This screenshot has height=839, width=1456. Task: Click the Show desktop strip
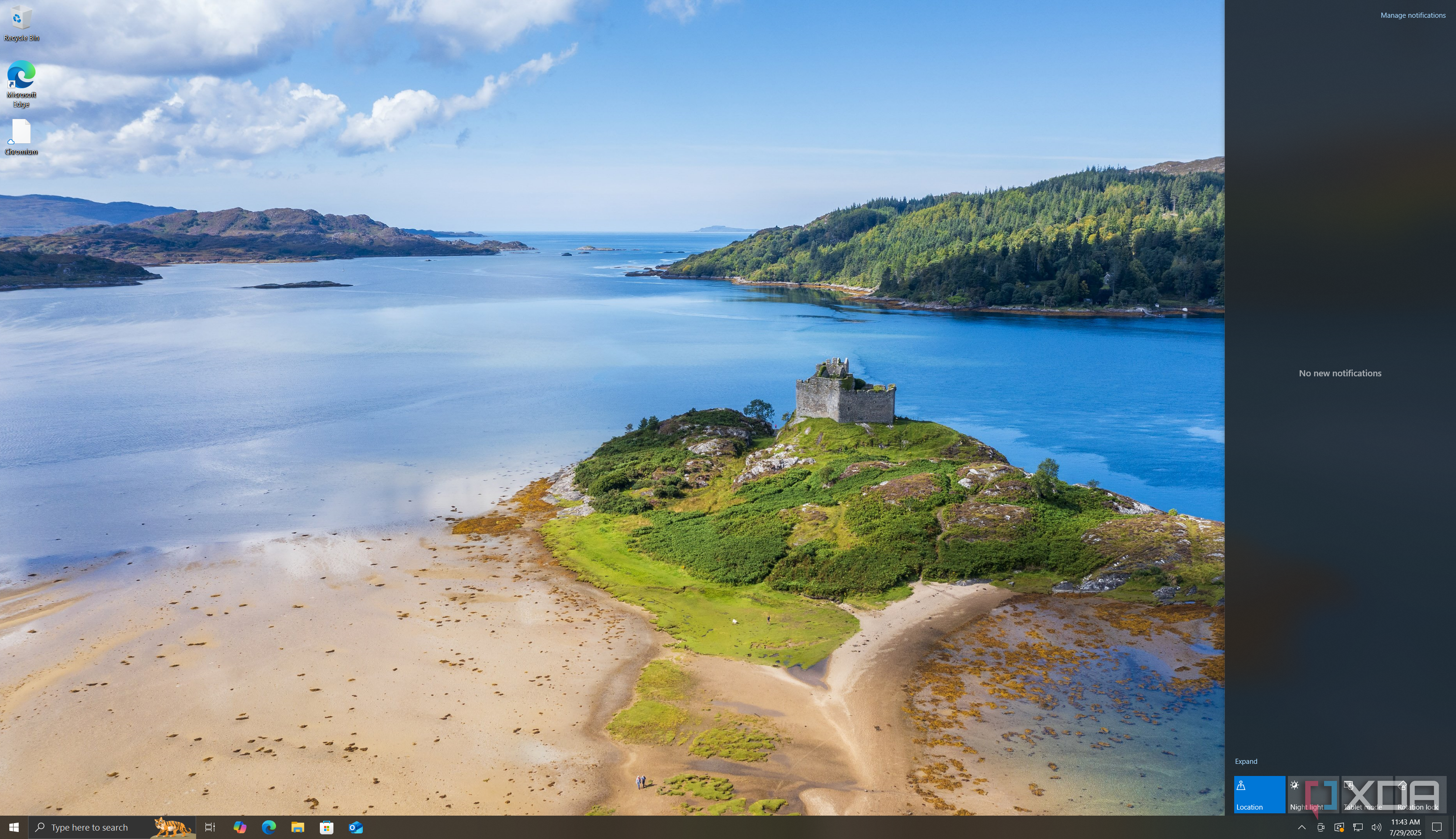point(1454,827)
